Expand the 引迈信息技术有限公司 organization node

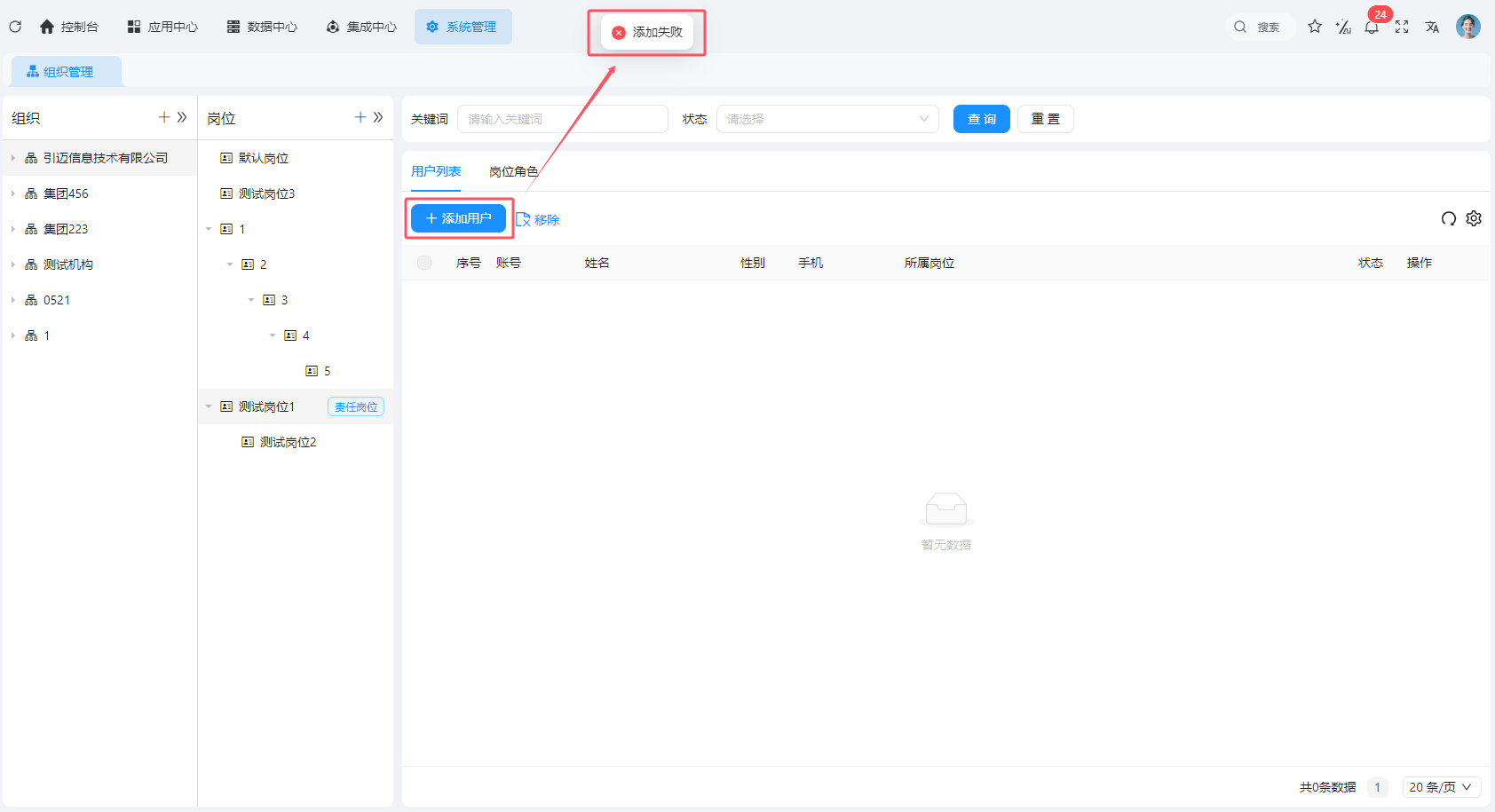click(x=13, y=158)
